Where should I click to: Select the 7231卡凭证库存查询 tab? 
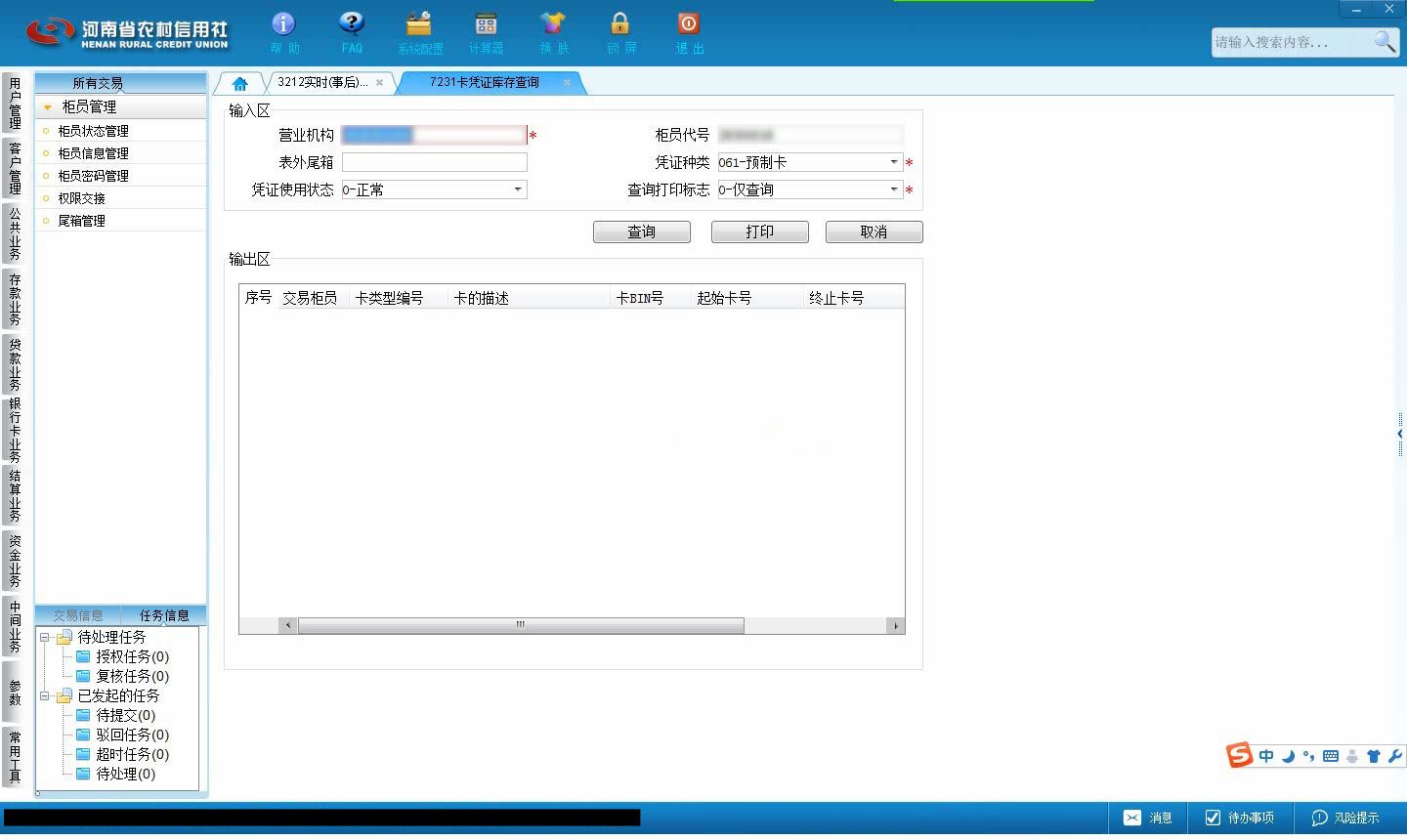(x=485, y=83)
